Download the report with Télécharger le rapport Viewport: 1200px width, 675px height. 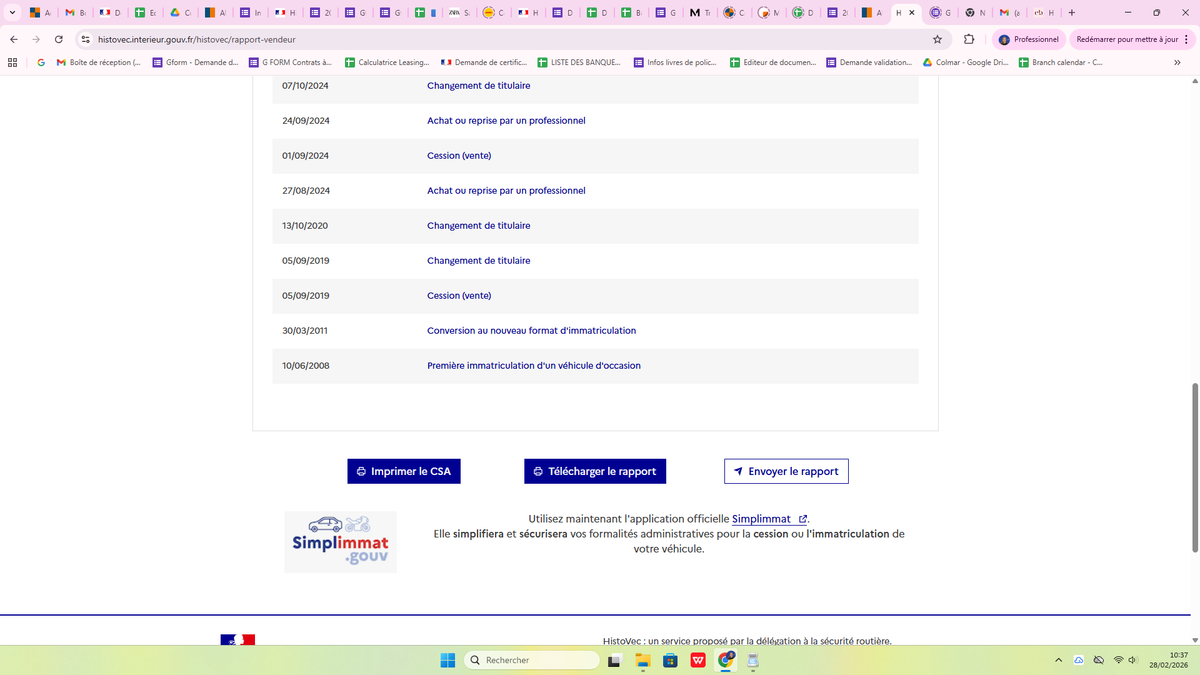pyautogui.click(x=595, y=471)
